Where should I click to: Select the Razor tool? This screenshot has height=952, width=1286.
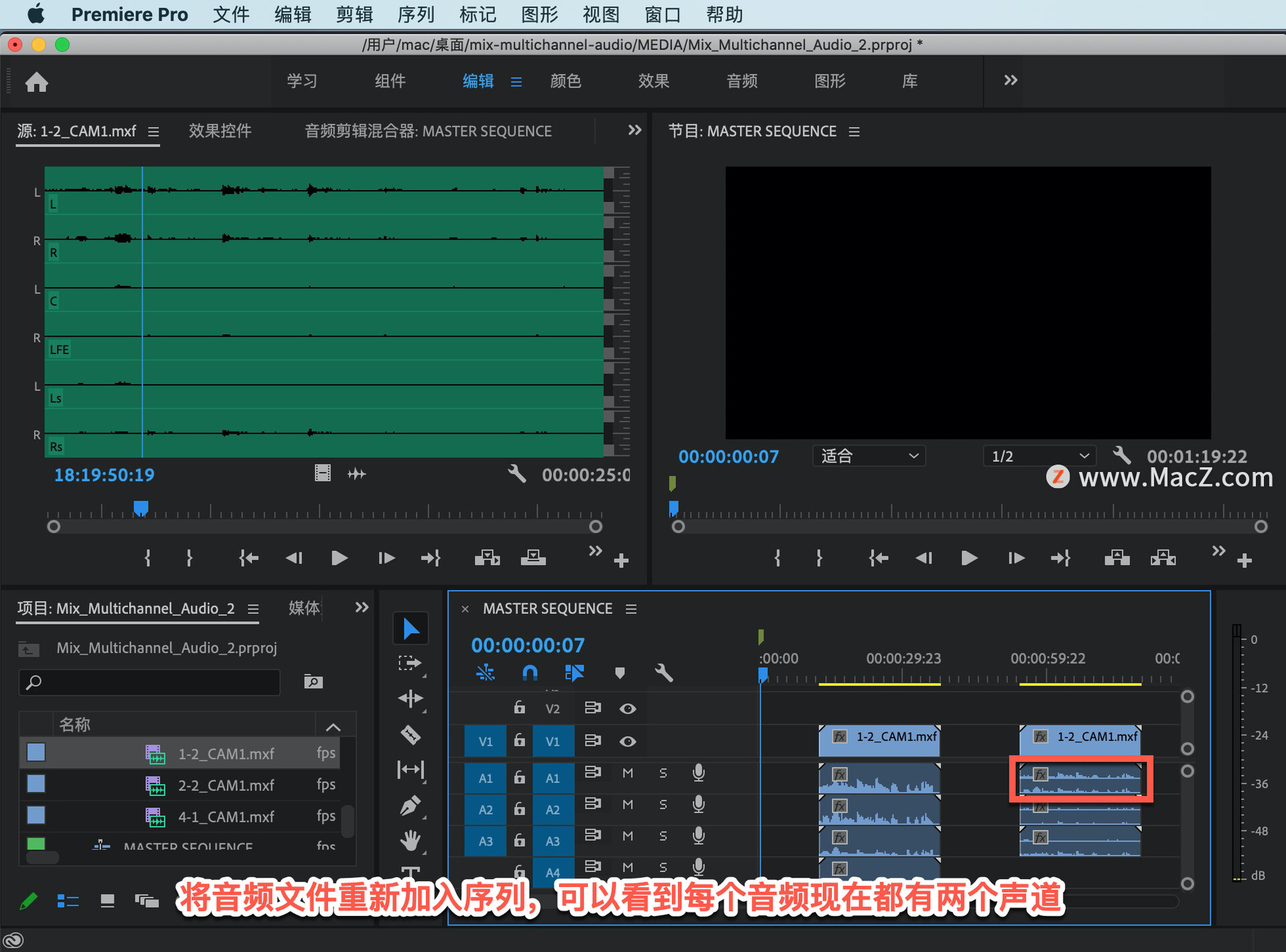[410, 734]
